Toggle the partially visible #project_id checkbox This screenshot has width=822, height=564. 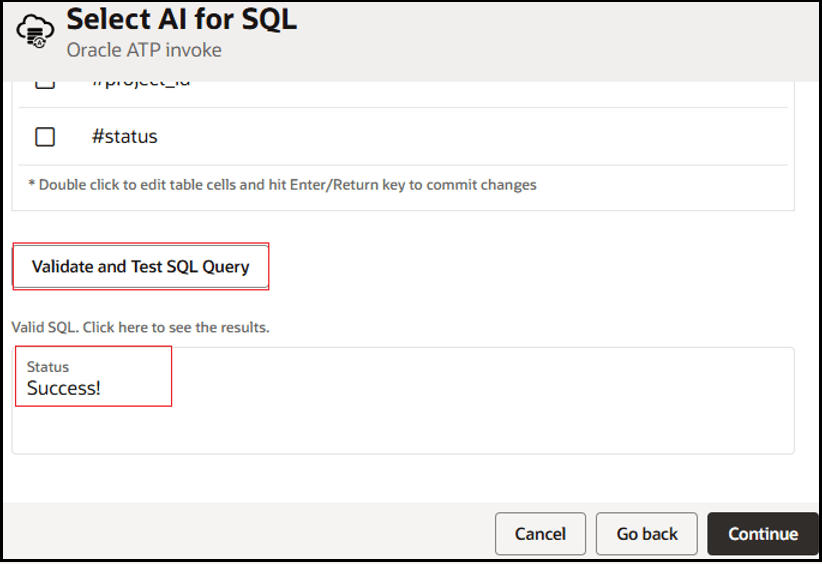(x=45, y=83)
